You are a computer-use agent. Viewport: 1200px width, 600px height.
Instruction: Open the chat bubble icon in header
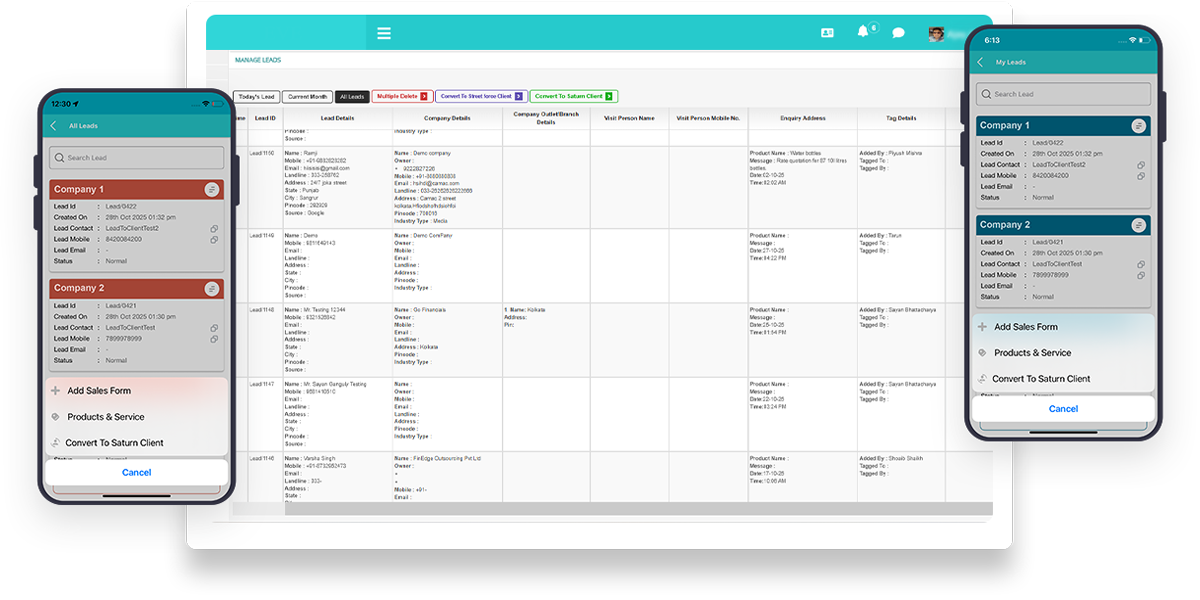point(898,33)
